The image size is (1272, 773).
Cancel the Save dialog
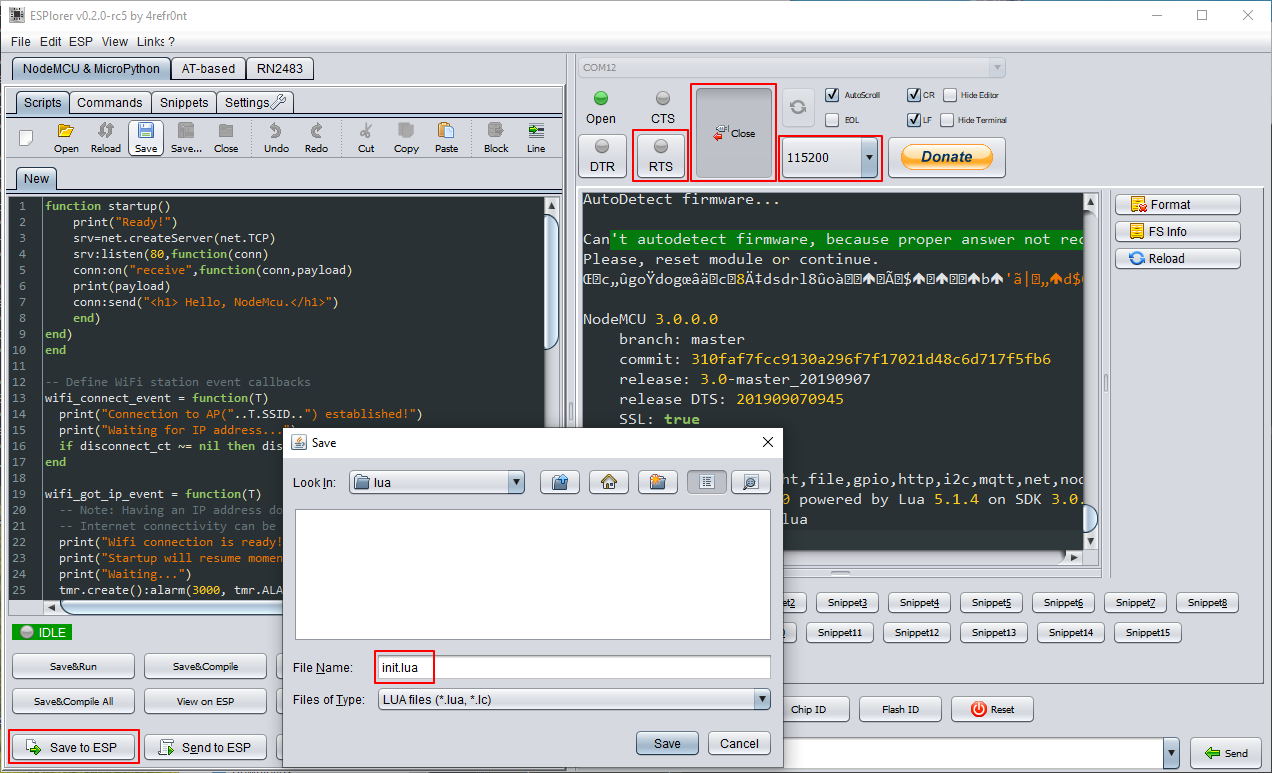[739, 743]
